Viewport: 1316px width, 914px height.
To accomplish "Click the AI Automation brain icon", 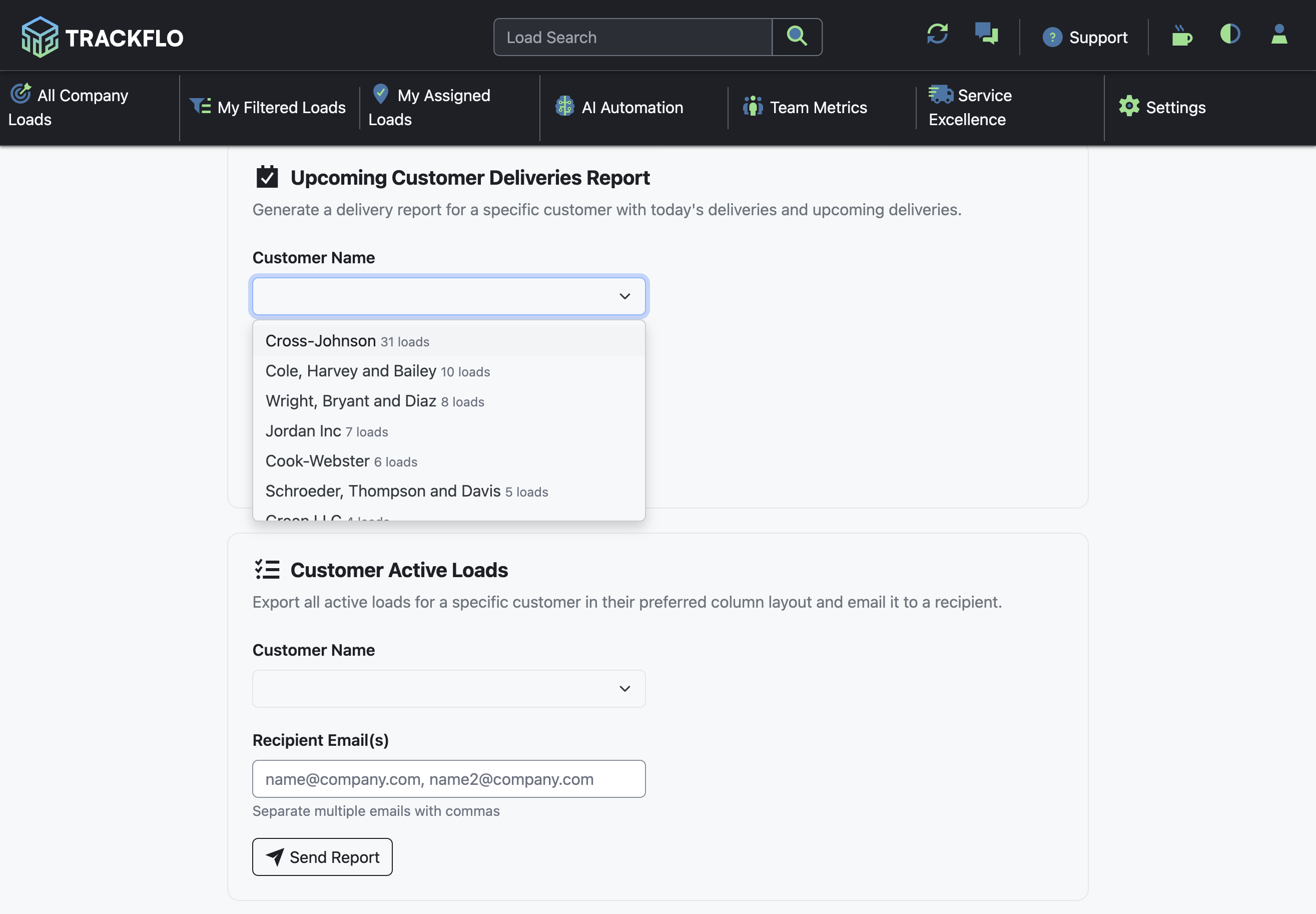I will coord(565,107).
